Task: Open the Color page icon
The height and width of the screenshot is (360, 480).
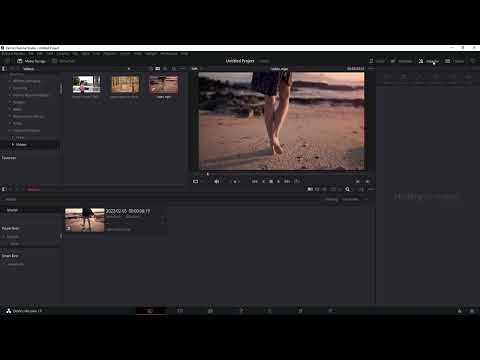Action: 270,311
